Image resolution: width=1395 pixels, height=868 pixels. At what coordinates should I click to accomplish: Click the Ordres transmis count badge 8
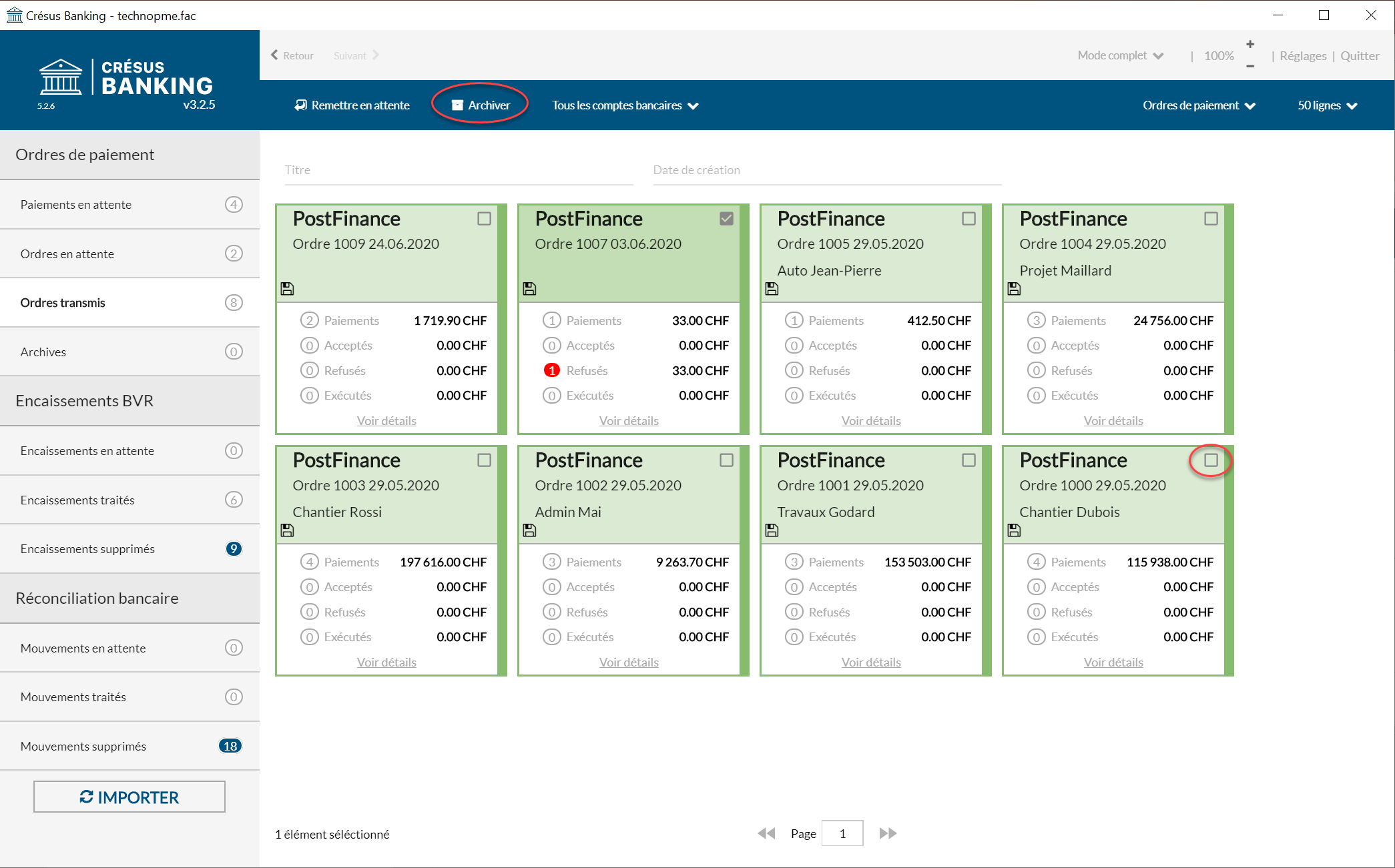(234, 303)
